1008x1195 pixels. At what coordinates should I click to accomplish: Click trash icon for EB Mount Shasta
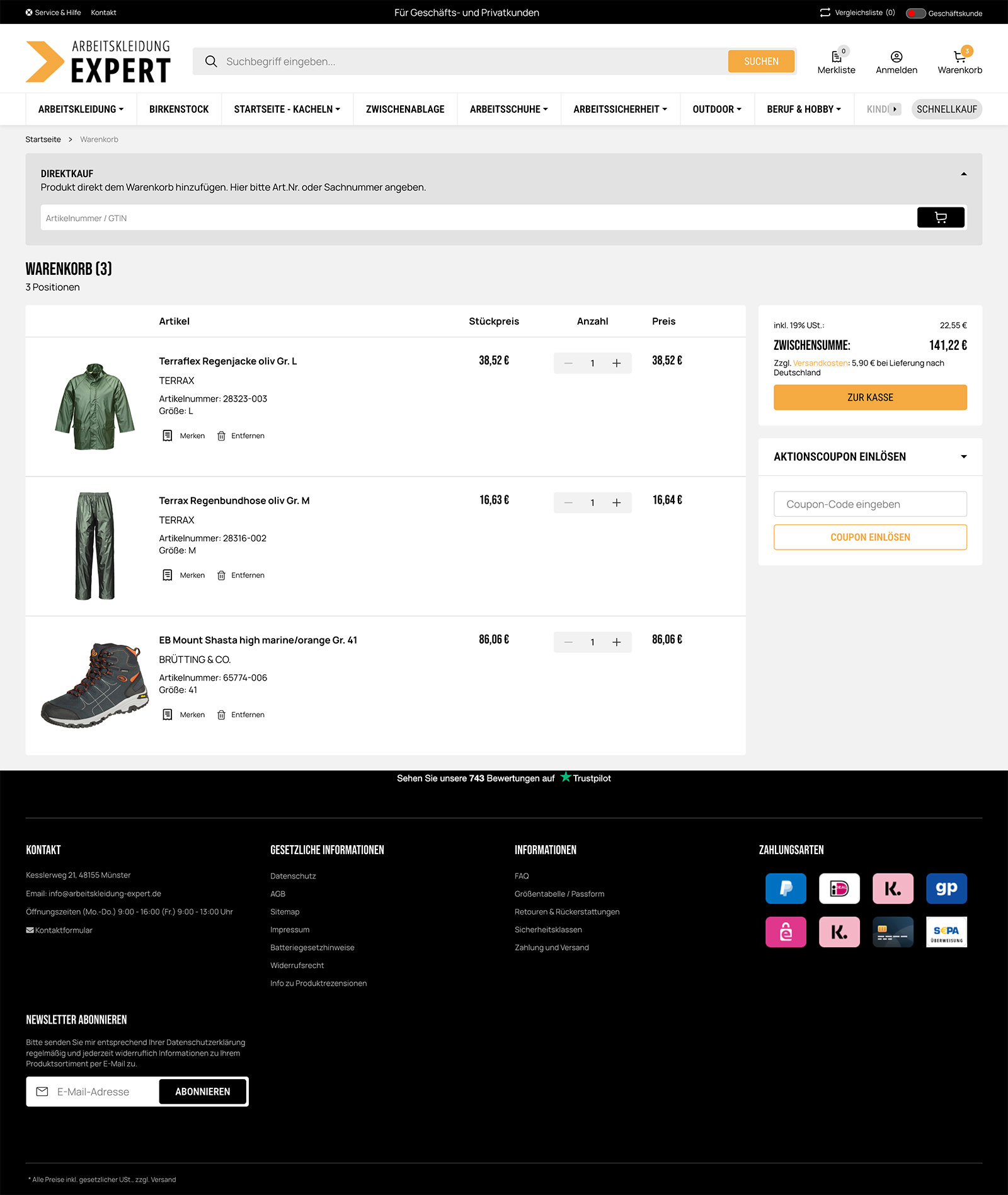[x=221, y=715]
